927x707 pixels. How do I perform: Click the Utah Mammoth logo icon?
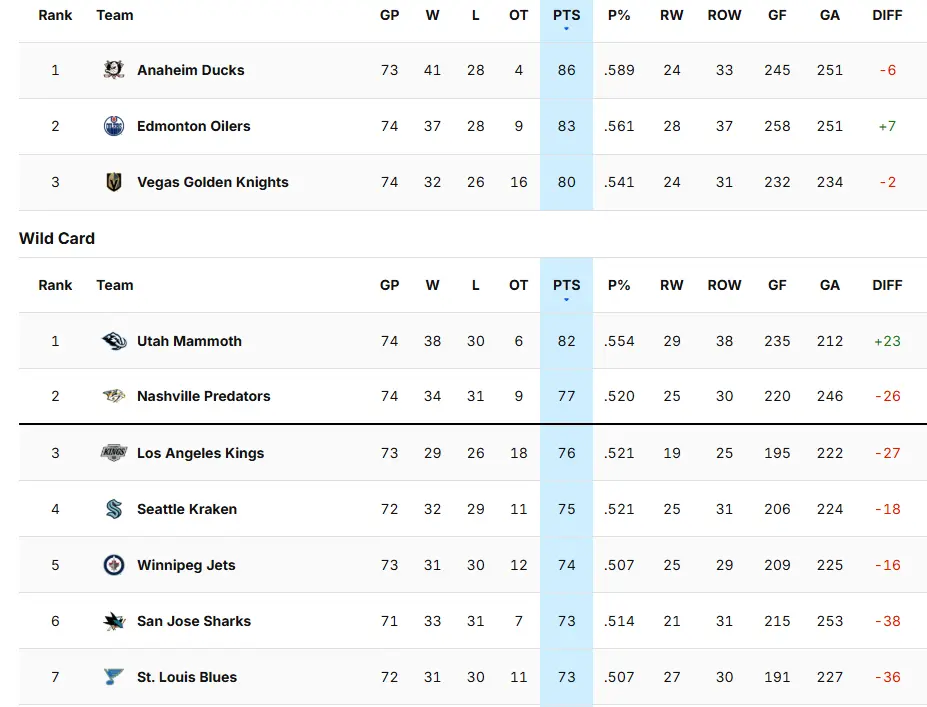pos(114,341)
